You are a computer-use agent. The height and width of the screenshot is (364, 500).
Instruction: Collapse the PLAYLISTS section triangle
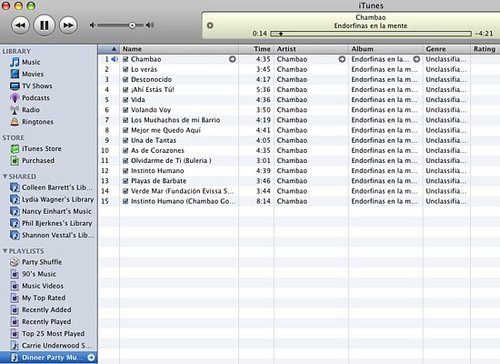[x=5, y=251]
